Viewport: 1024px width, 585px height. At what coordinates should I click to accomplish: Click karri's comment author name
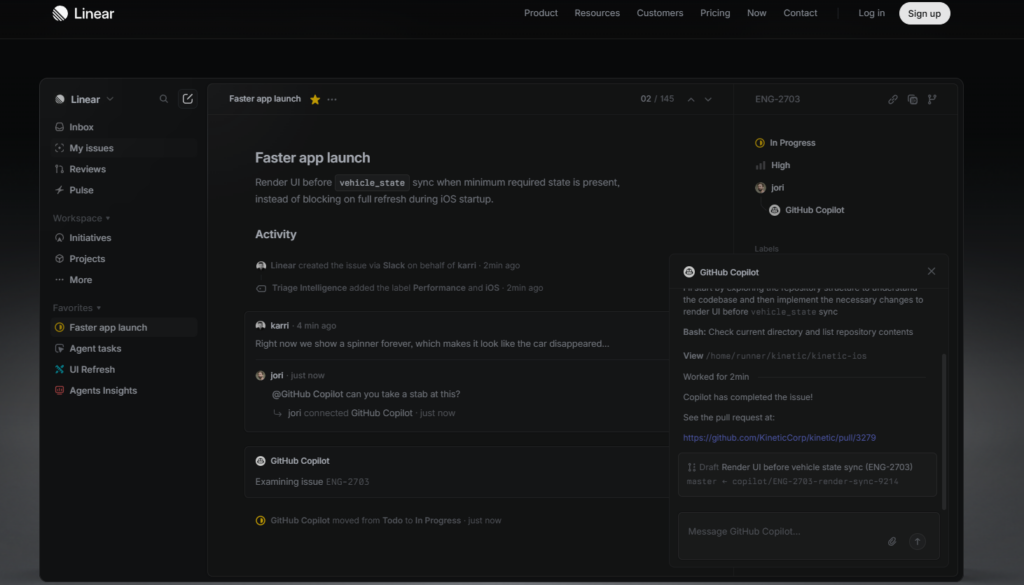click(280, 325)
